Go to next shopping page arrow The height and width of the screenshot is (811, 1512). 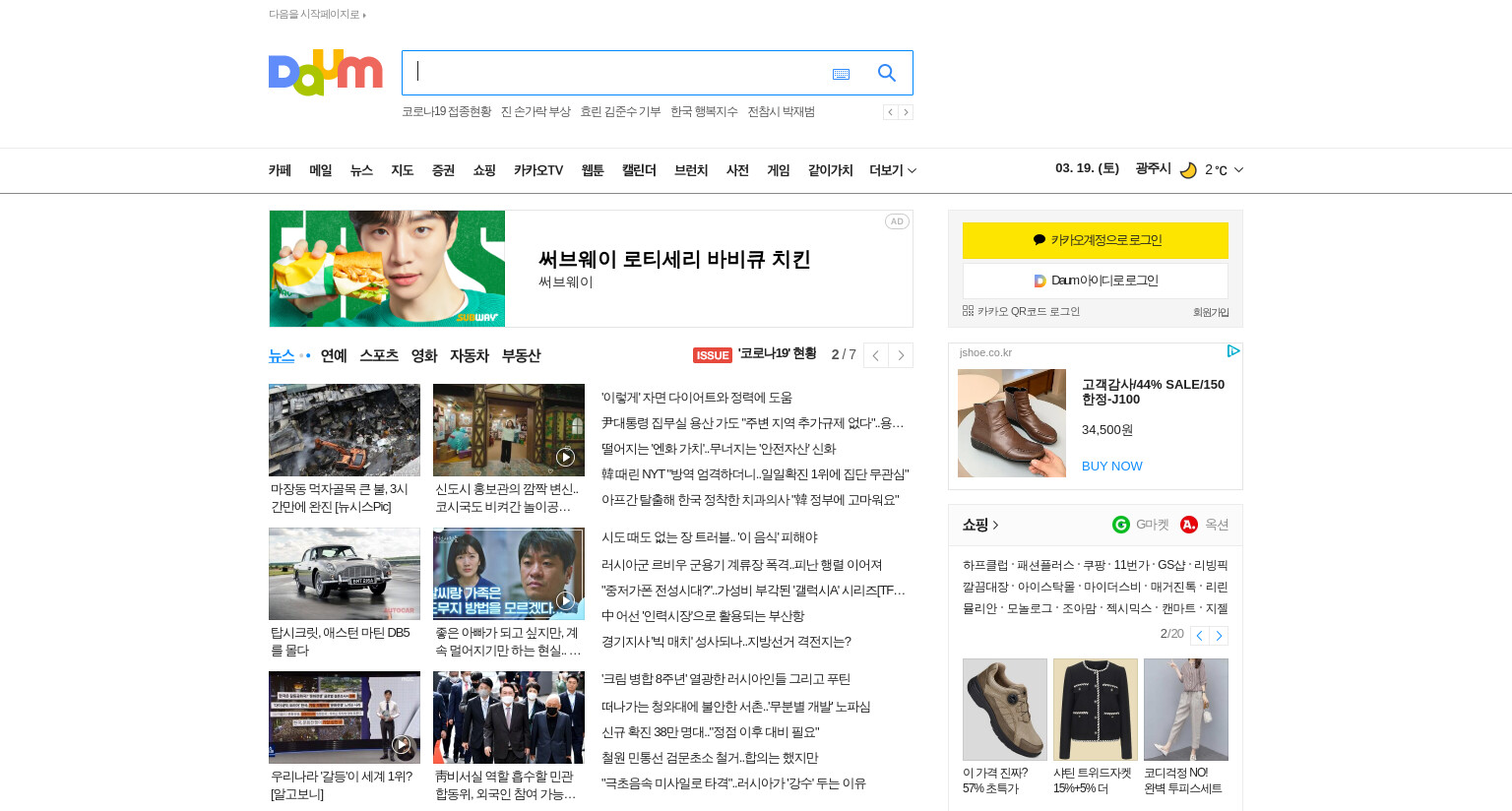click(x=1219, y=636)
